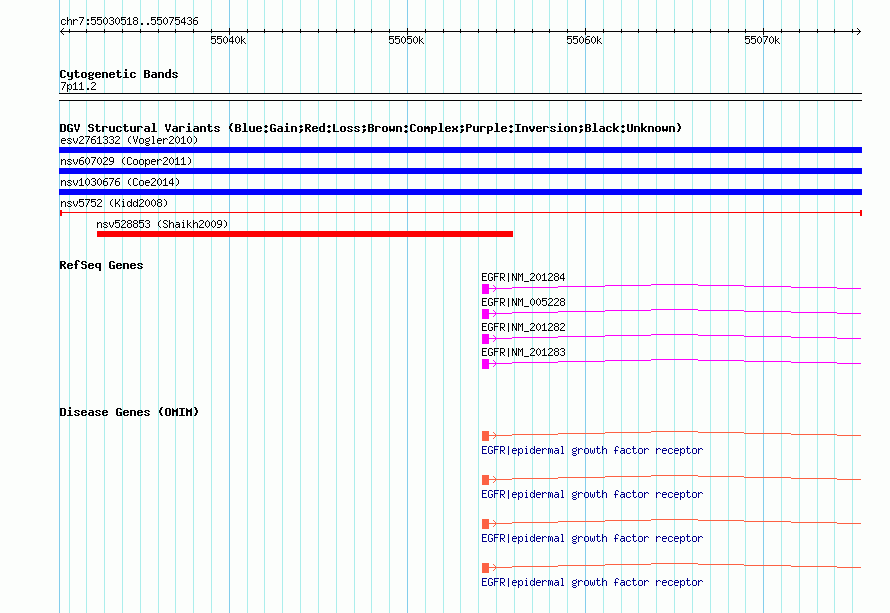The width and height of the screenshot is (890, 613).
Task: Click the left arrow of the ruler
Action: tap(62, 31)
